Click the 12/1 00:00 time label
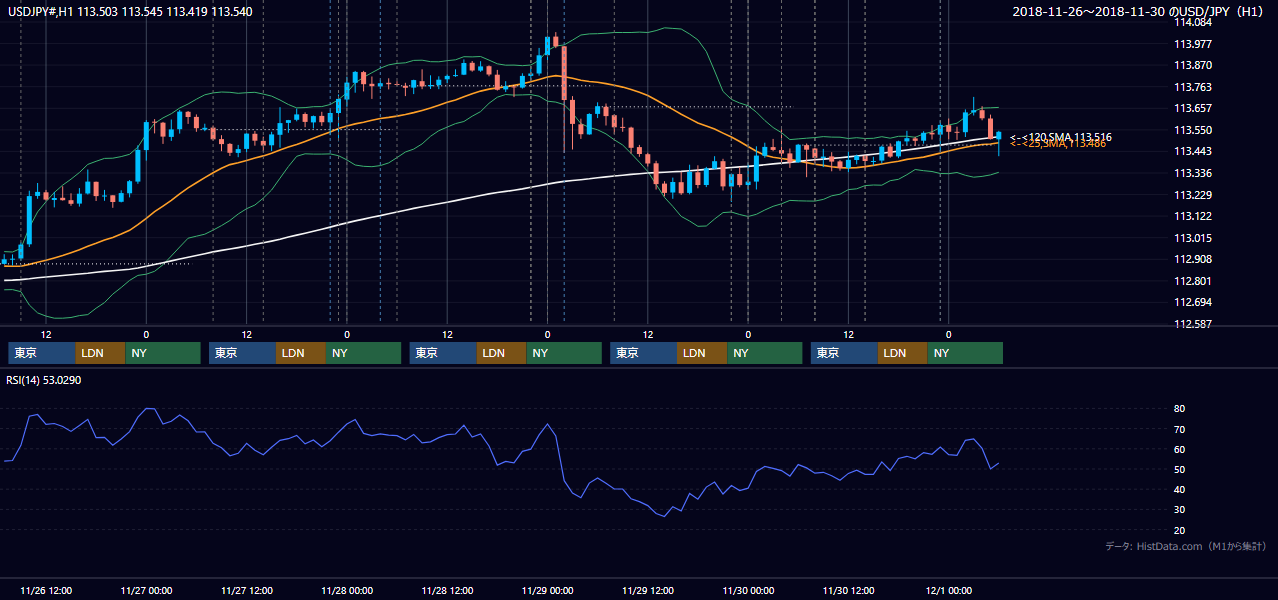This screenshot has width=1278, height=600. pos(948,590)
